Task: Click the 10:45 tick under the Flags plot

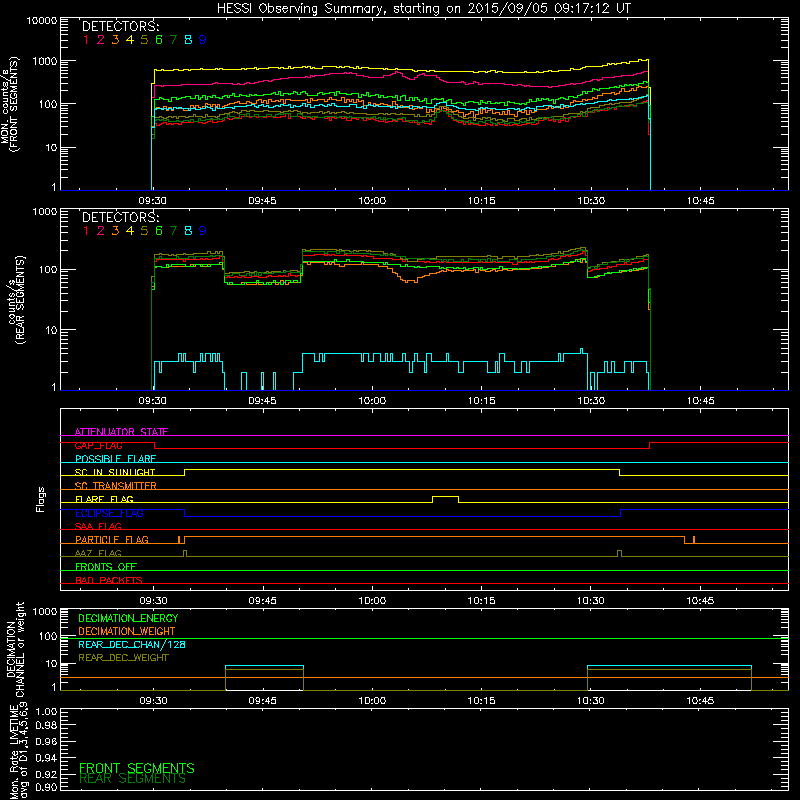Action: point(701,601)
